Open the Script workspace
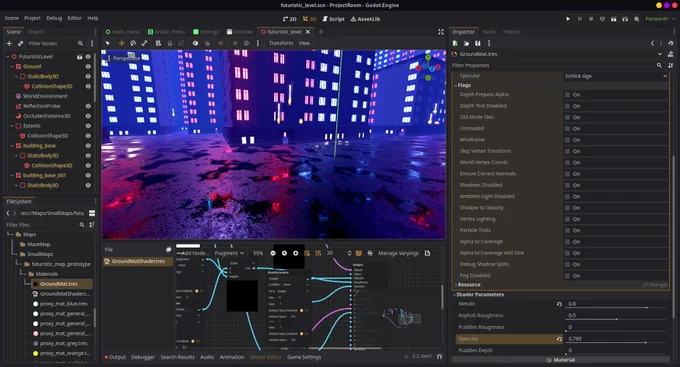The image size is (680, 367). pos(333,19)
